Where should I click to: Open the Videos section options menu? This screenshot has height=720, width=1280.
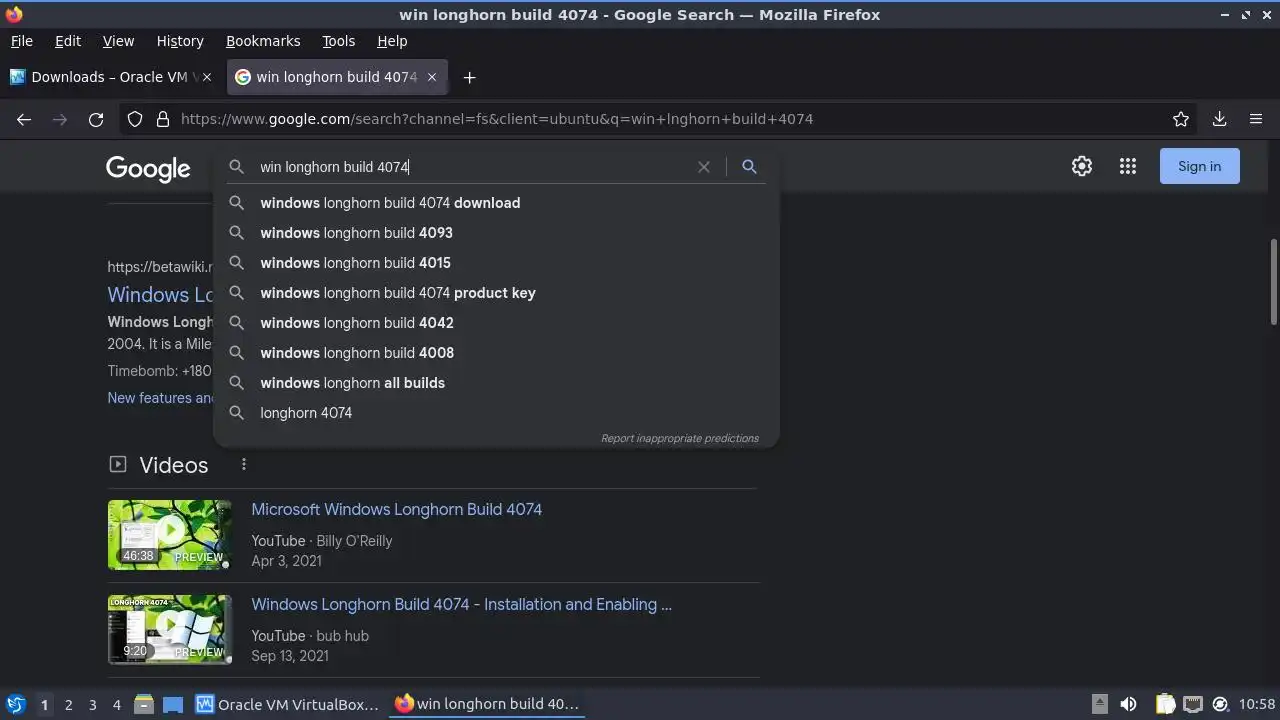coord(243,464)
